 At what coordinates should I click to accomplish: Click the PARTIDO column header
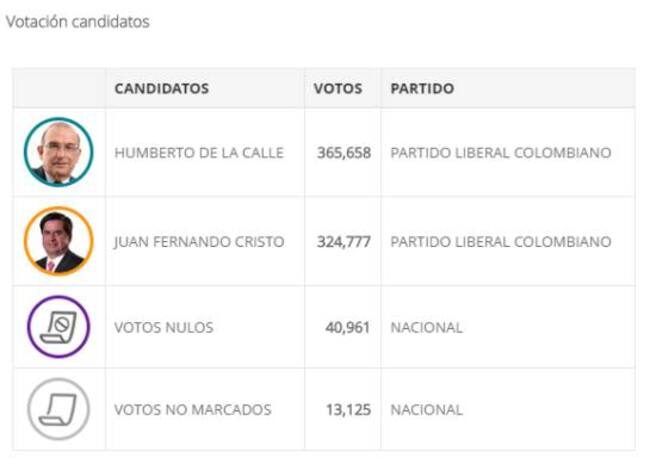[x=422, y=88]
